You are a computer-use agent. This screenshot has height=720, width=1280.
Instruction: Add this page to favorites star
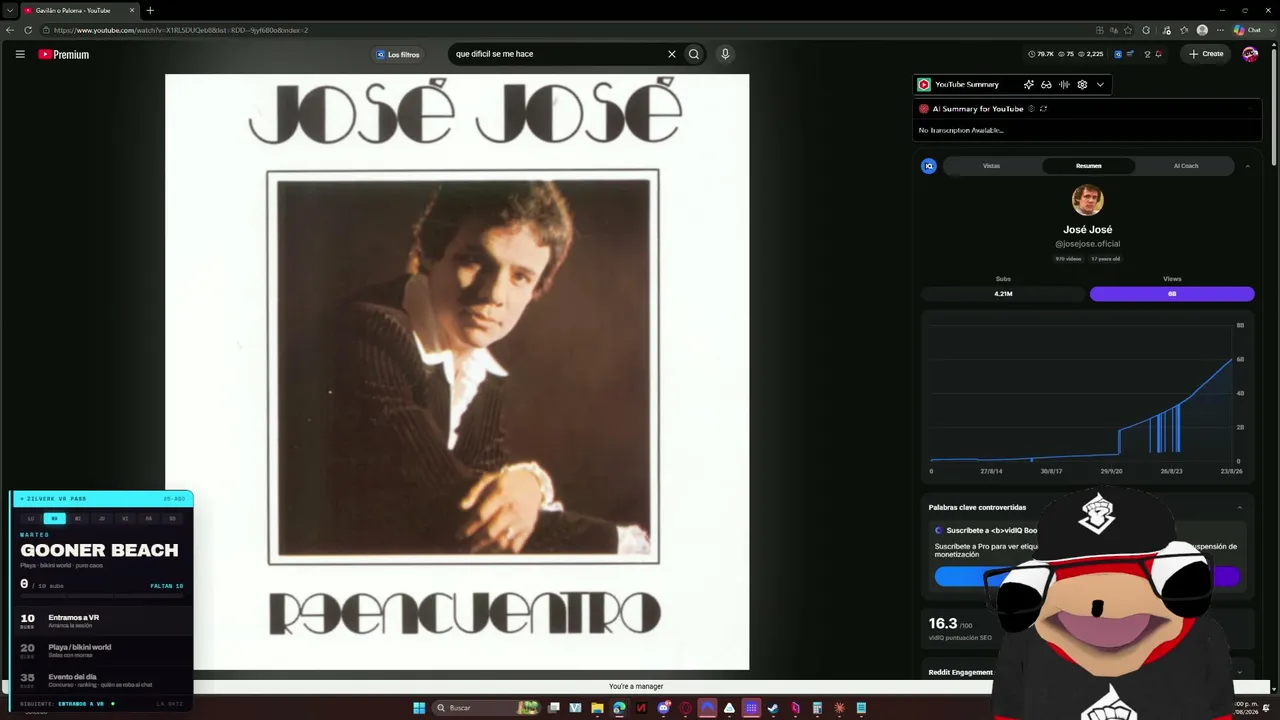pos(1128,30)
